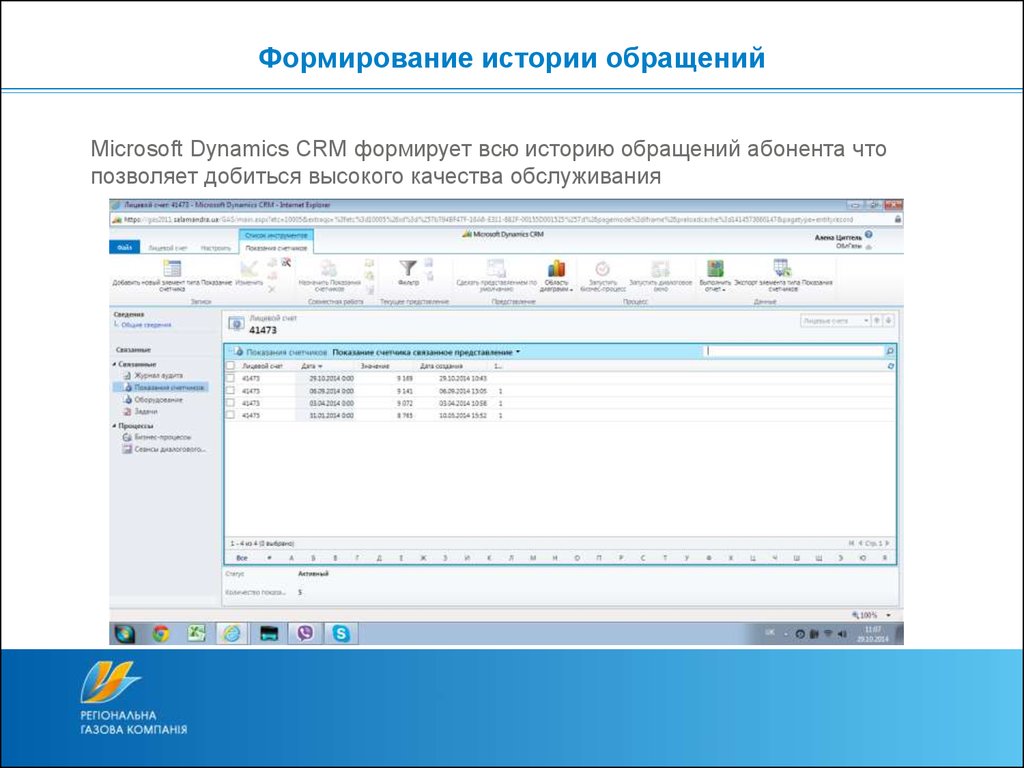This screenshot has width=1024, height=768.
Task: Collapse the Связанные tree group
Action: 114,364
